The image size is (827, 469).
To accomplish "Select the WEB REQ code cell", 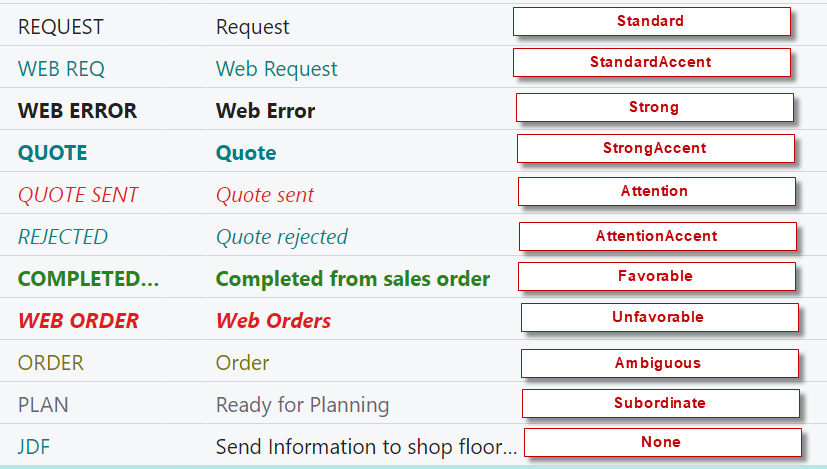I will [x=61, y=69].
